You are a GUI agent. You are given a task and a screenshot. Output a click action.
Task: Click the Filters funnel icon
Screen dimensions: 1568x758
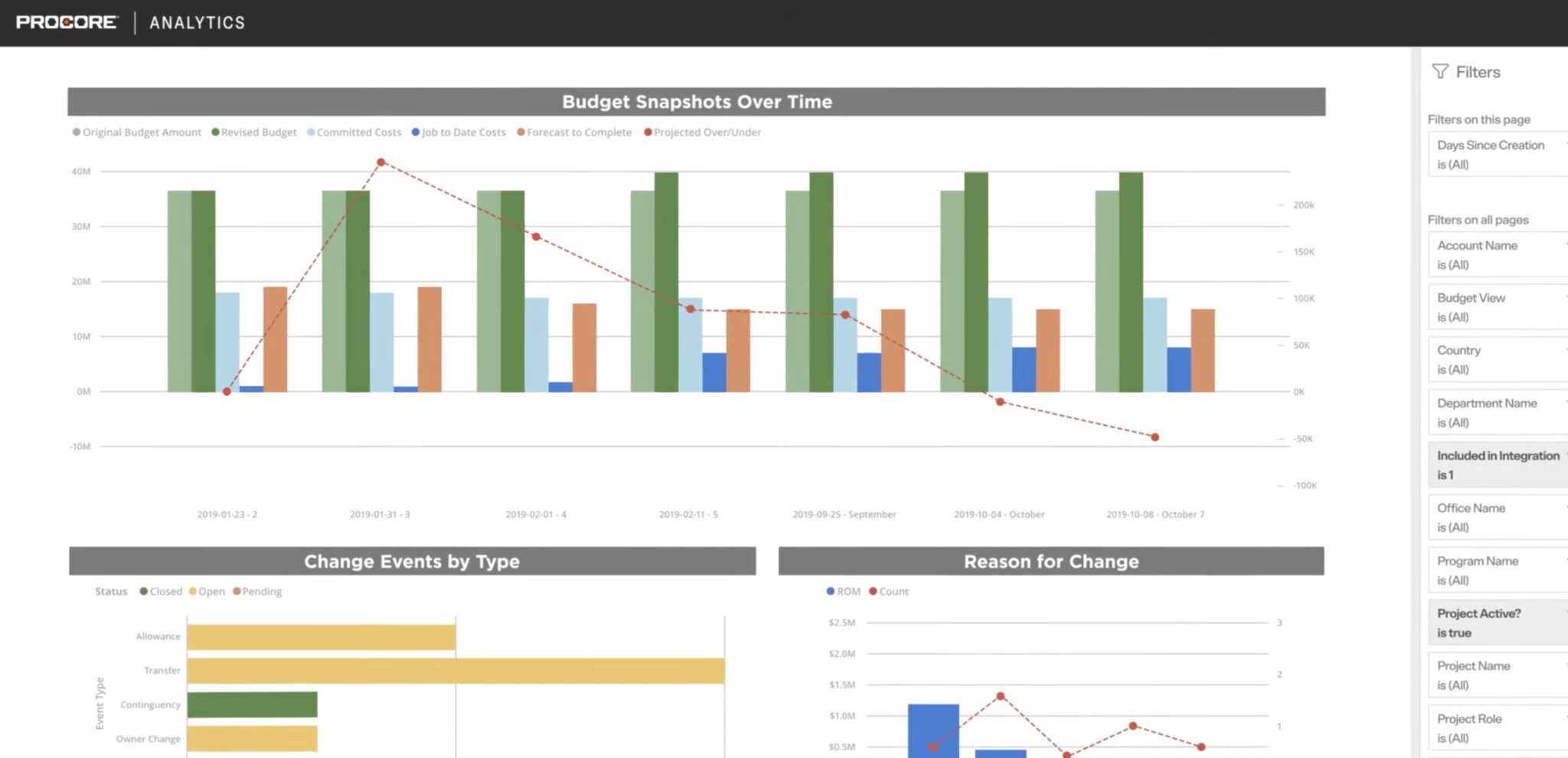1442,71
